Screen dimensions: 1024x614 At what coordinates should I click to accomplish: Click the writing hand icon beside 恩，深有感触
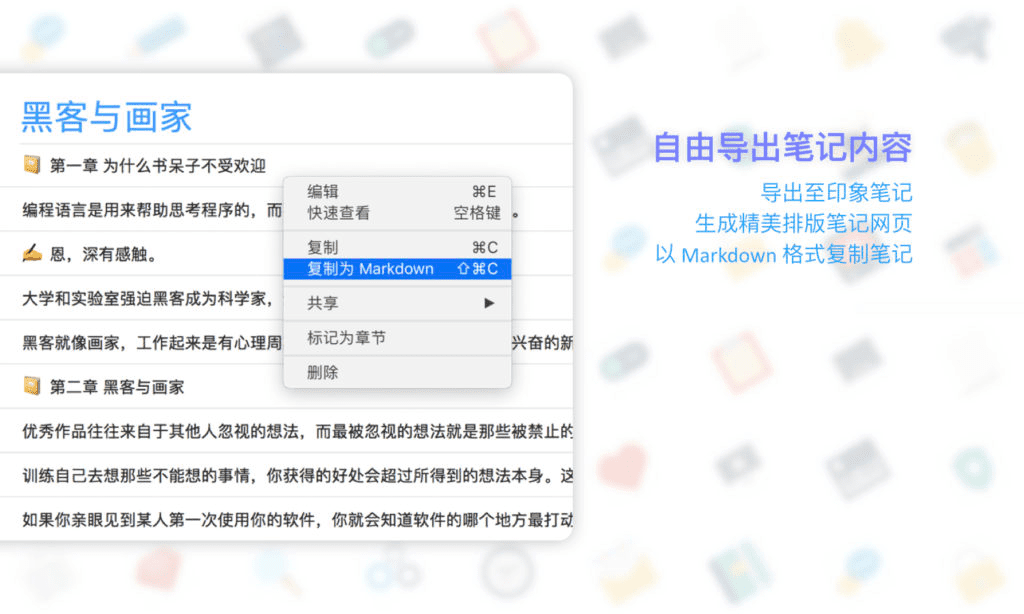[x=31, y=254]
